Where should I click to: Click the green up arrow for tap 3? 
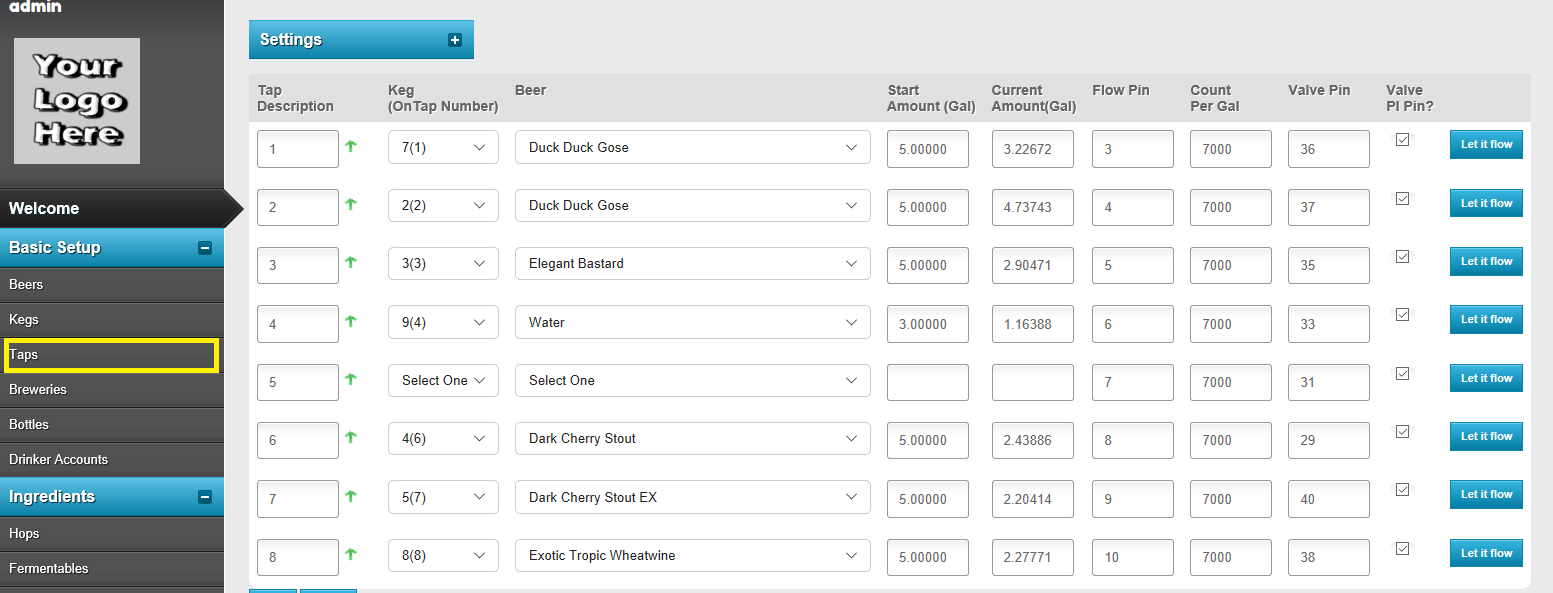click(x=350, y=262)
